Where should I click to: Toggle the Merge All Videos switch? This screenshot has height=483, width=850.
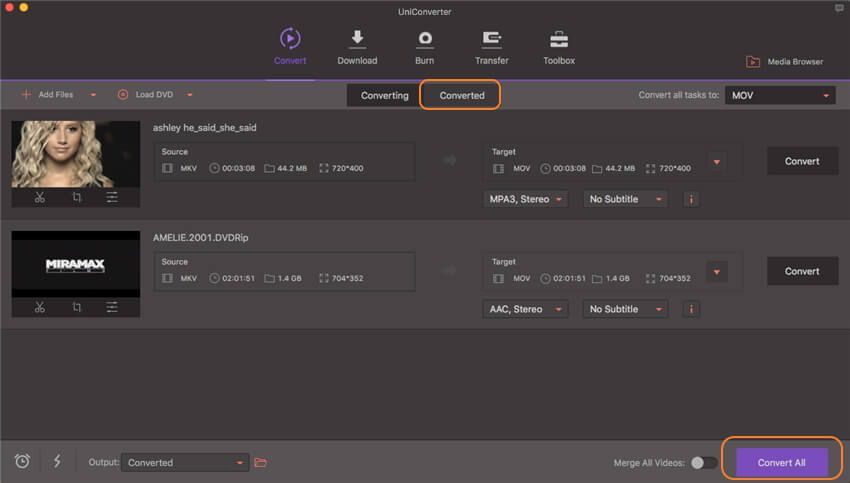[x=704, y=462]
